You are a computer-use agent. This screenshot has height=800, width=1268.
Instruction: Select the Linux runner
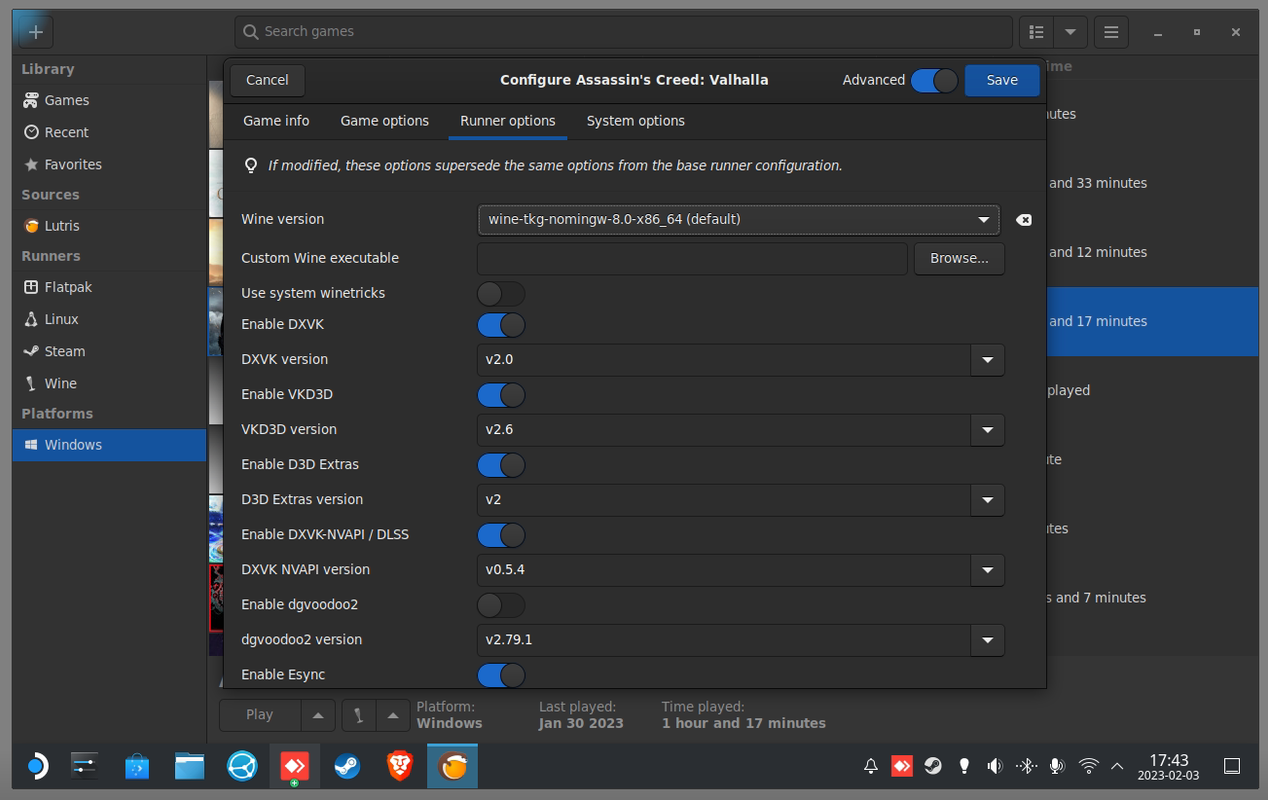109,319
